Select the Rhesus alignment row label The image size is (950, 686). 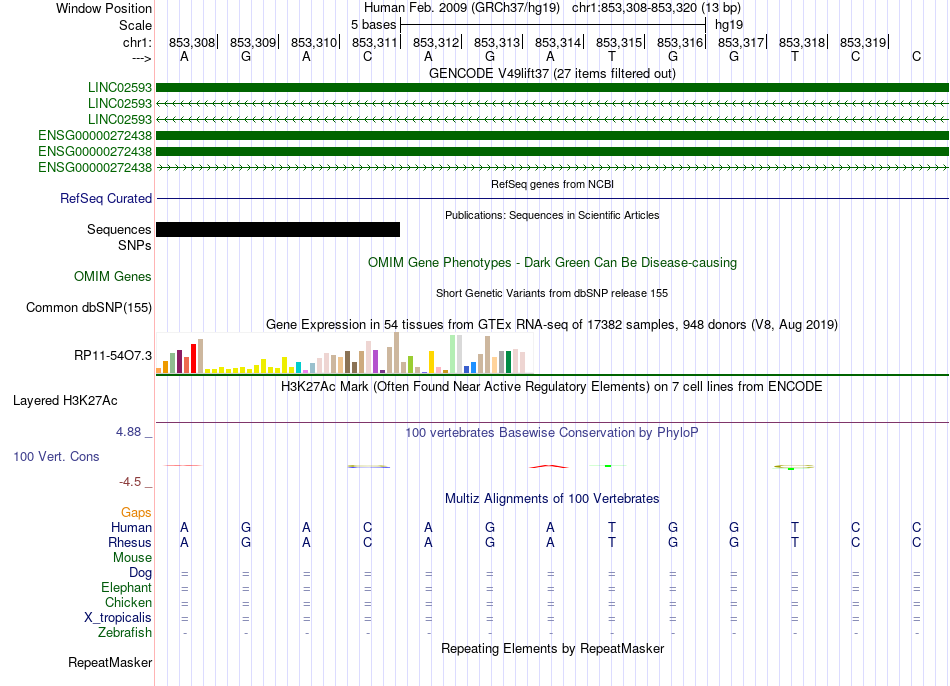tap(130, 542)
